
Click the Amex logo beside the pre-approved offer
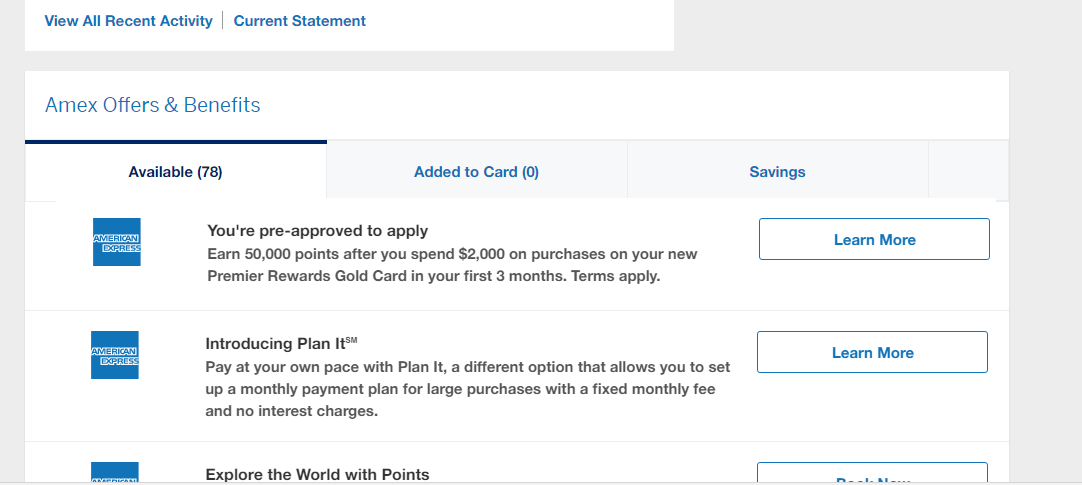point(117,242)
